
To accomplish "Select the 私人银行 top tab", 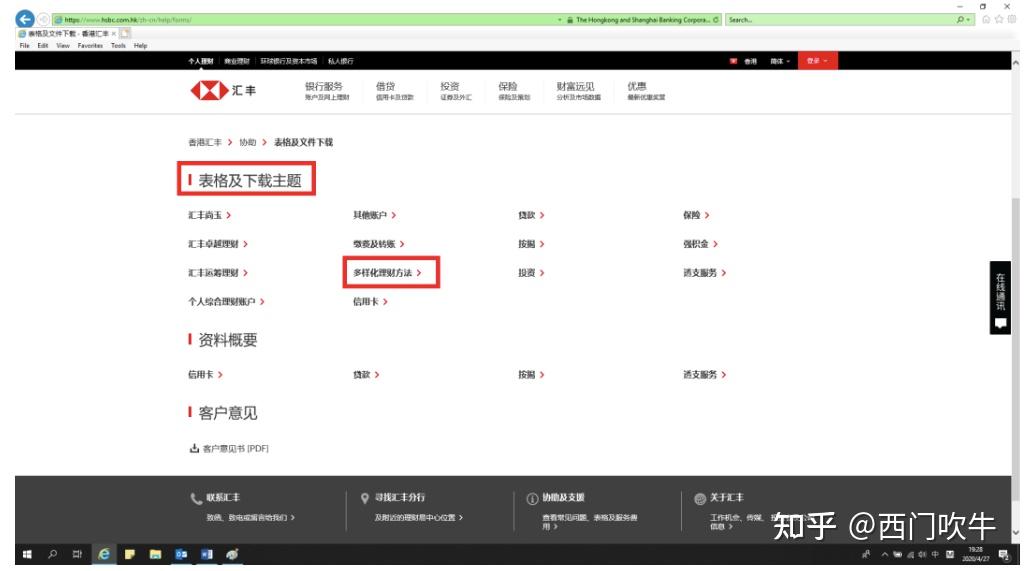I will click(340, 61).
